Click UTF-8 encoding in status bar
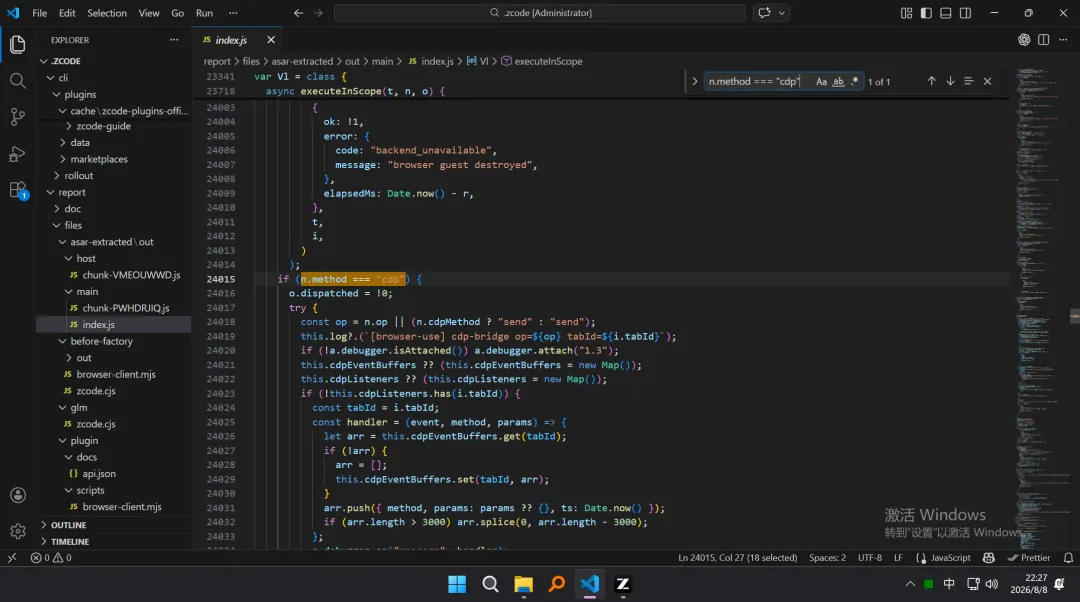This screenshot has height=602, width=1080. tap(870, 558)
